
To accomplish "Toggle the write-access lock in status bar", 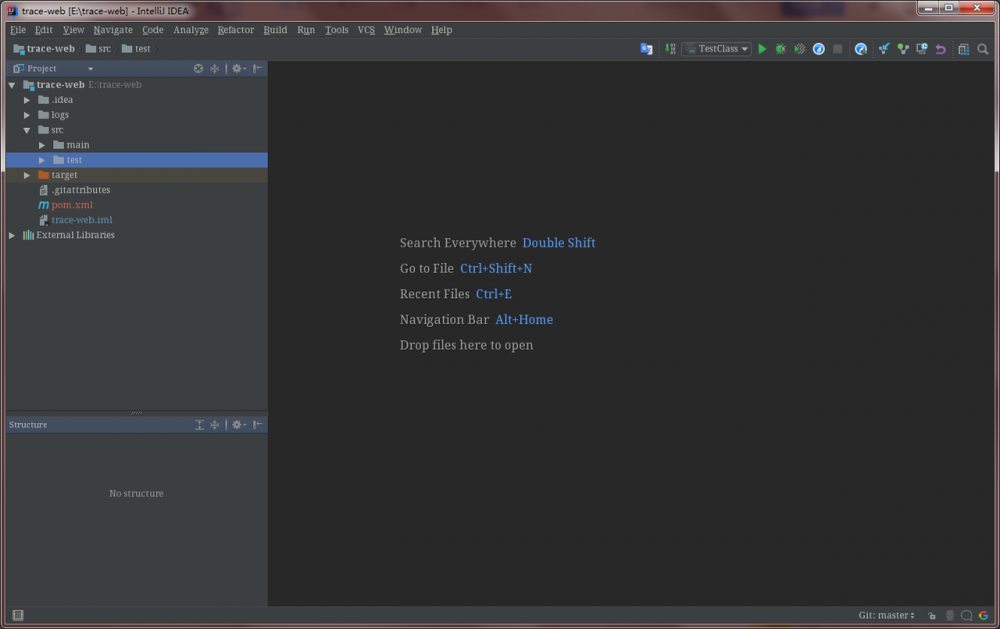I will [932, 615].
